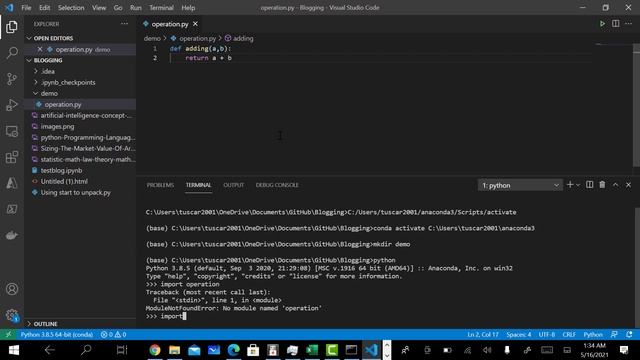Open the File menu
Image resolution: width=640 pixels, height=360 pixels.
pyautogui.click(x=26, y=8)
